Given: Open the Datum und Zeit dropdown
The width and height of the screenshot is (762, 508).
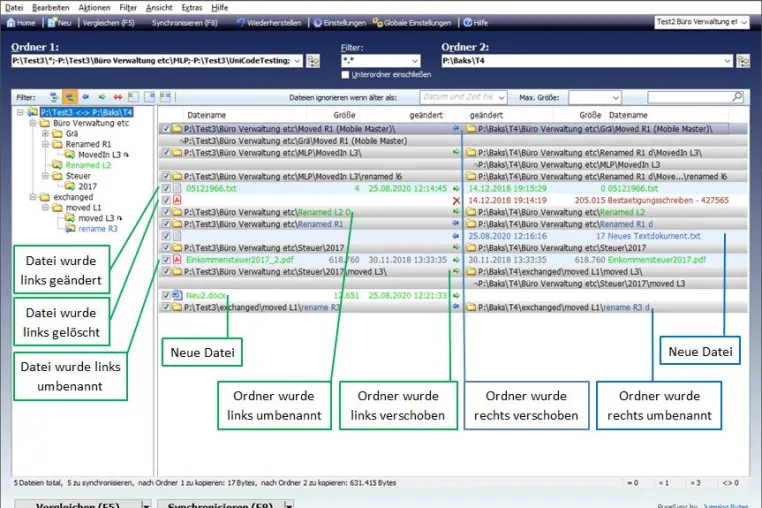Looking at the screenshot, I should tap(501, 98).
